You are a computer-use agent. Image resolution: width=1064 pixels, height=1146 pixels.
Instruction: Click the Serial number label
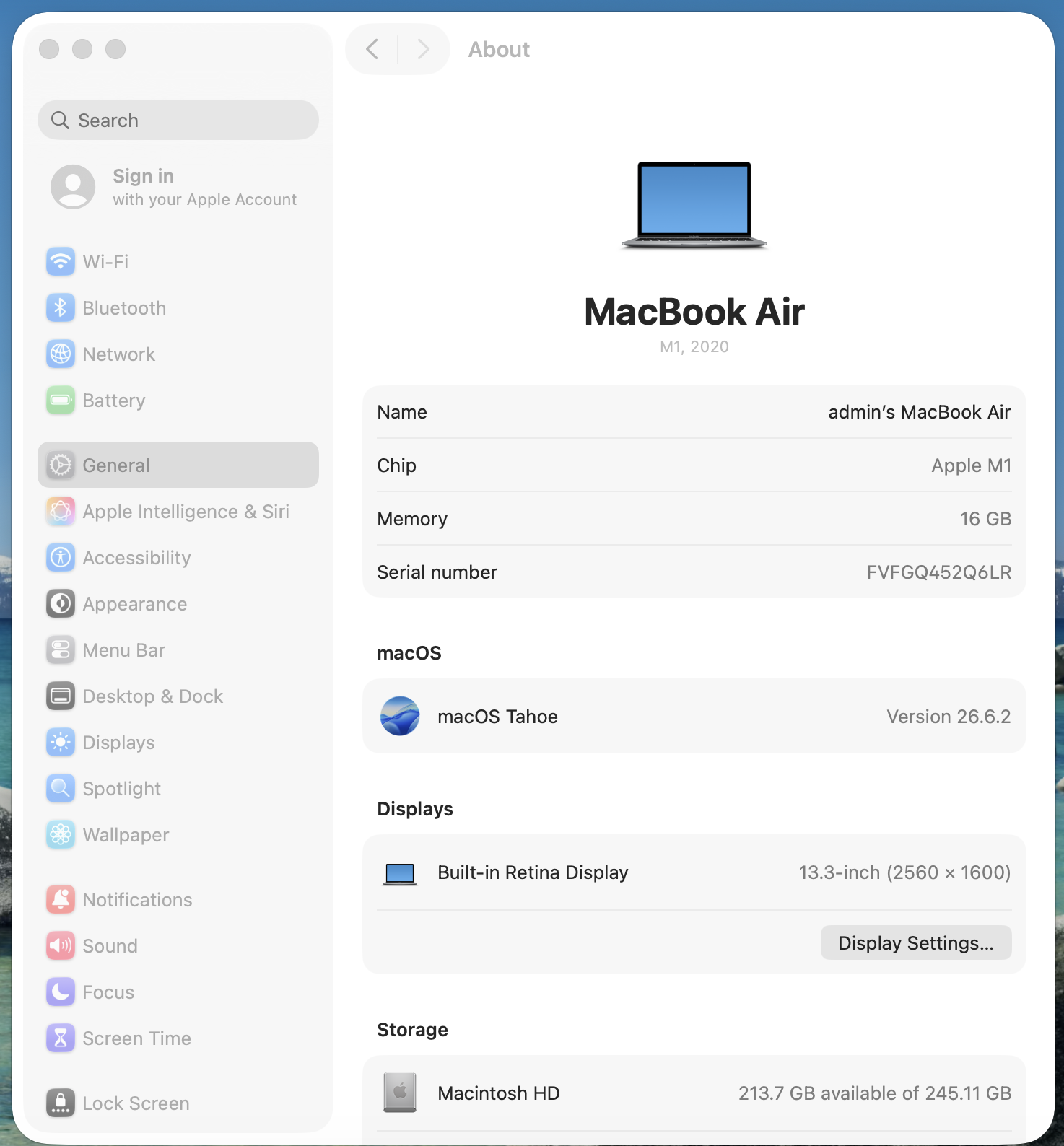[437, 572]
